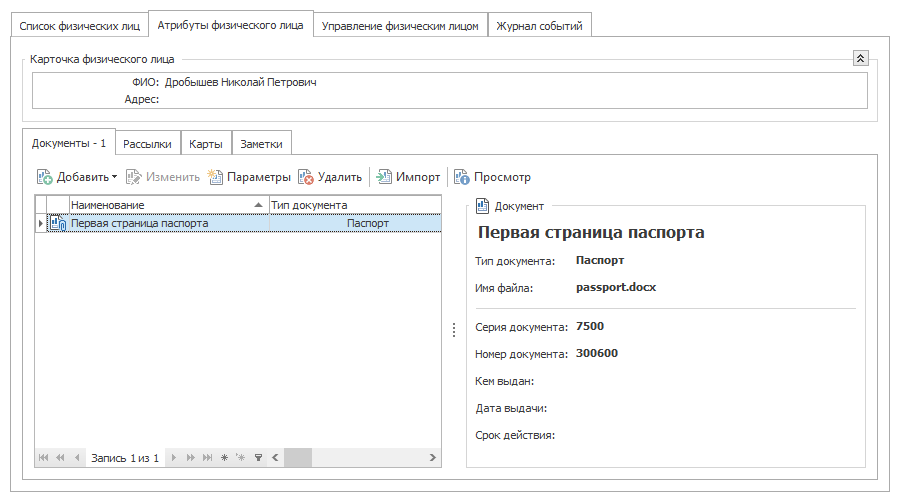Click the Кем выдан label
Screen dimensions: 900x502
(x=505, y=381)
